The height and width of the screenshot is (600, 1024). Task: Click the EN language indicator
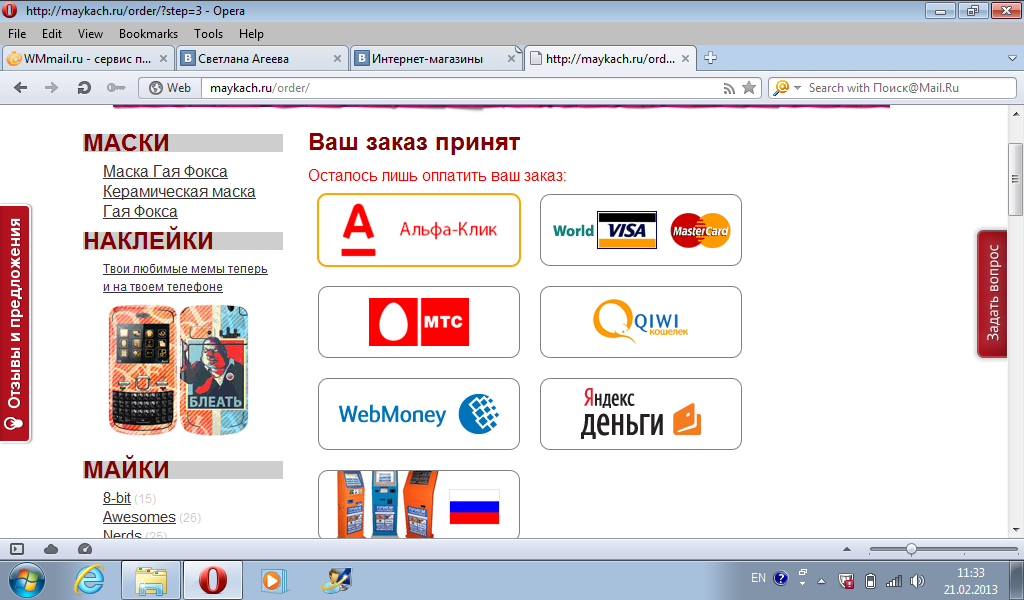click(x=758, y=578)
